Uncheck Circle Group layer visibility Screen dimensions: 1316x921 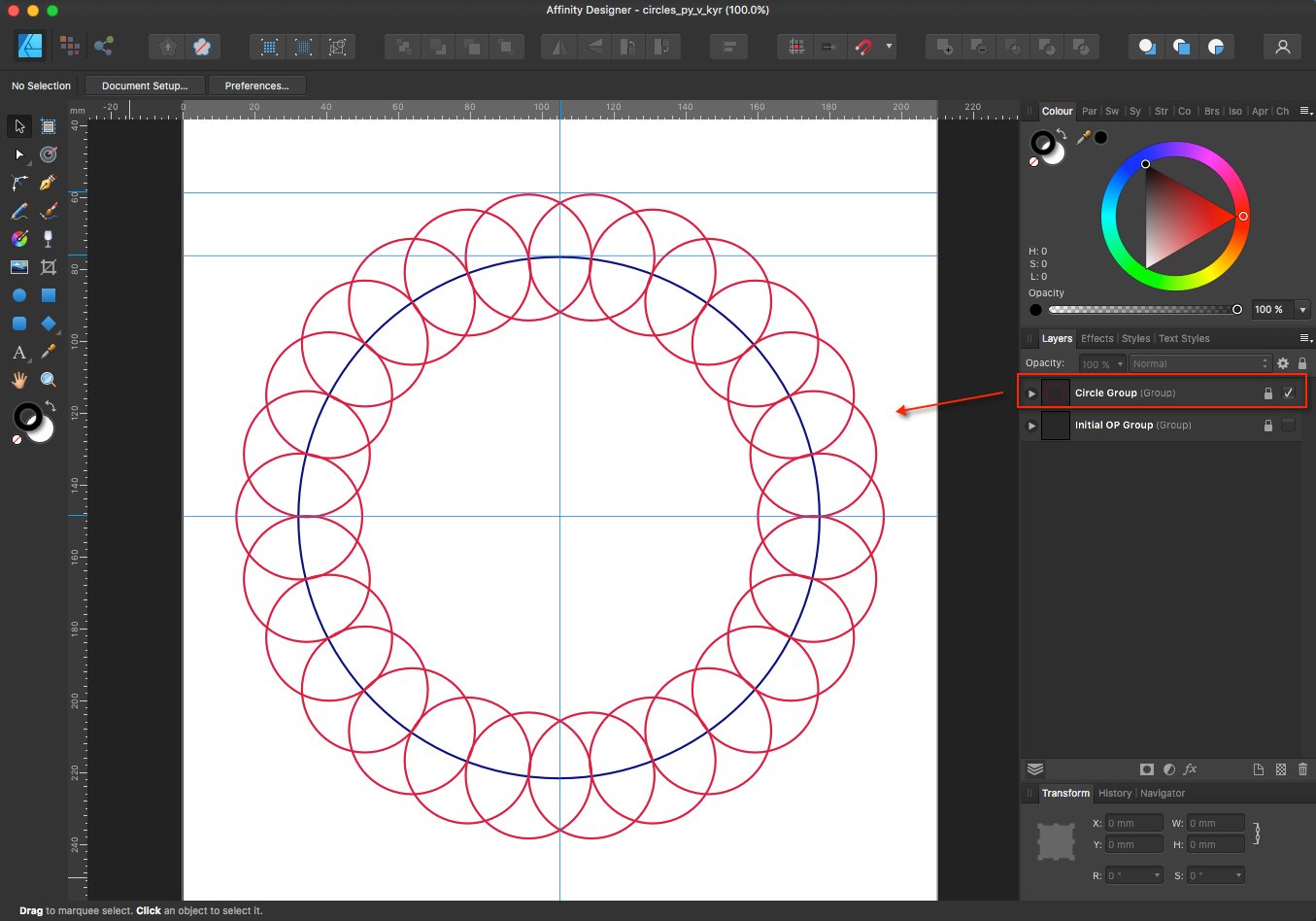point(1289,392)
